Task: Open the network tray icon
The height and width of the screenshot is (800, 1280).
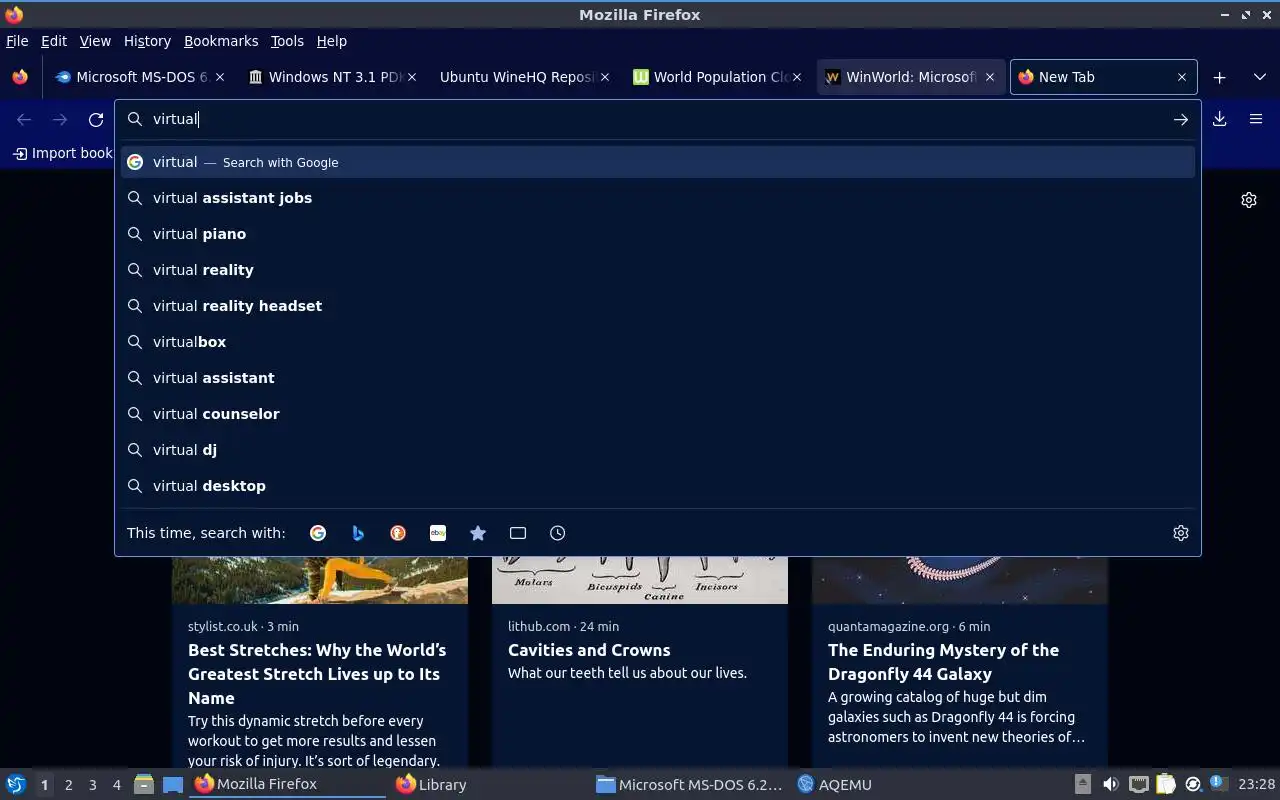Action: click(1139, 785)
